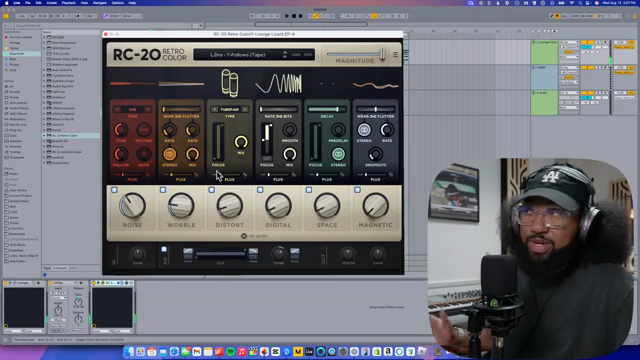Click the tube pair graphic above Distort

(230, 83)
